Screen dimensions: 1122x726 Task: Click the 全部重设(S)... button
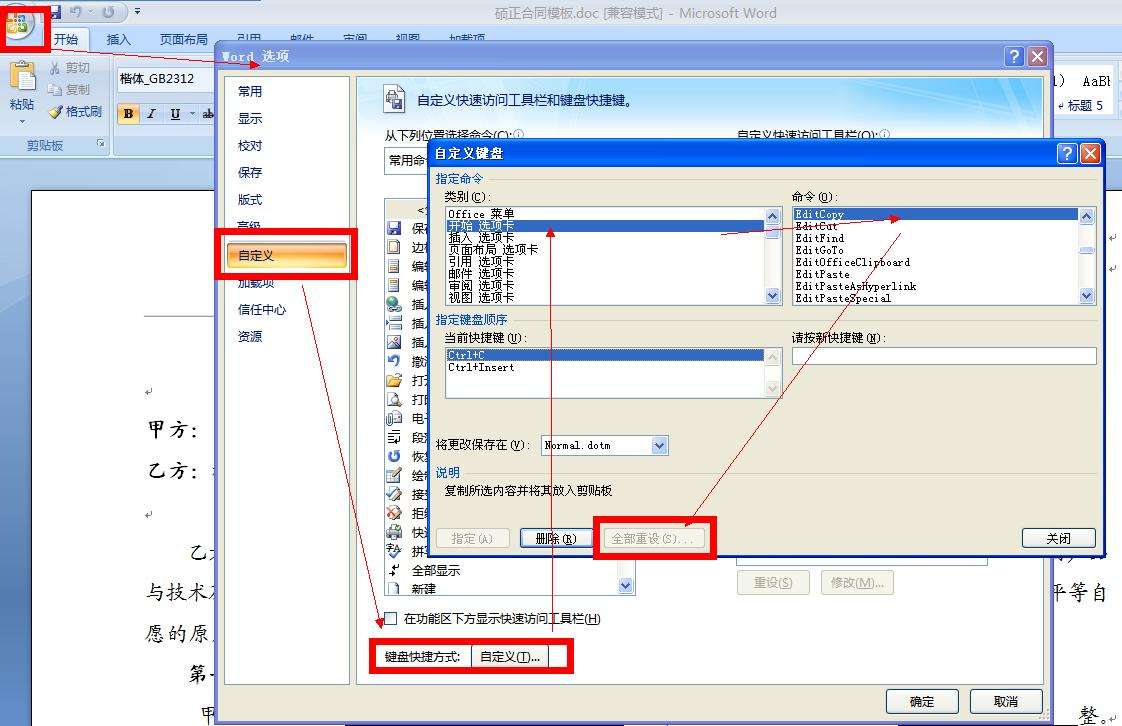click(653, 539)
